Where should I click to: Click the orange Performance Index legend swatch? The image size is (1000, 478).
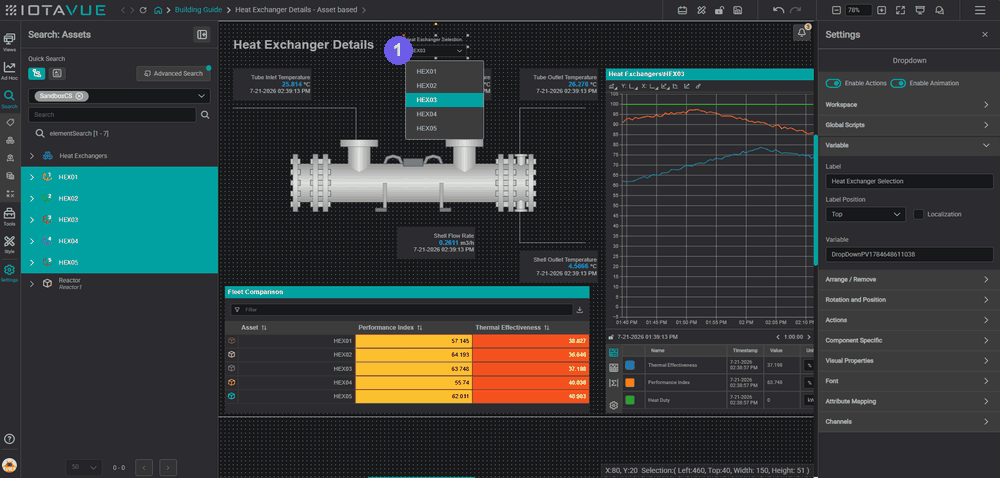[x=630, y=383]
